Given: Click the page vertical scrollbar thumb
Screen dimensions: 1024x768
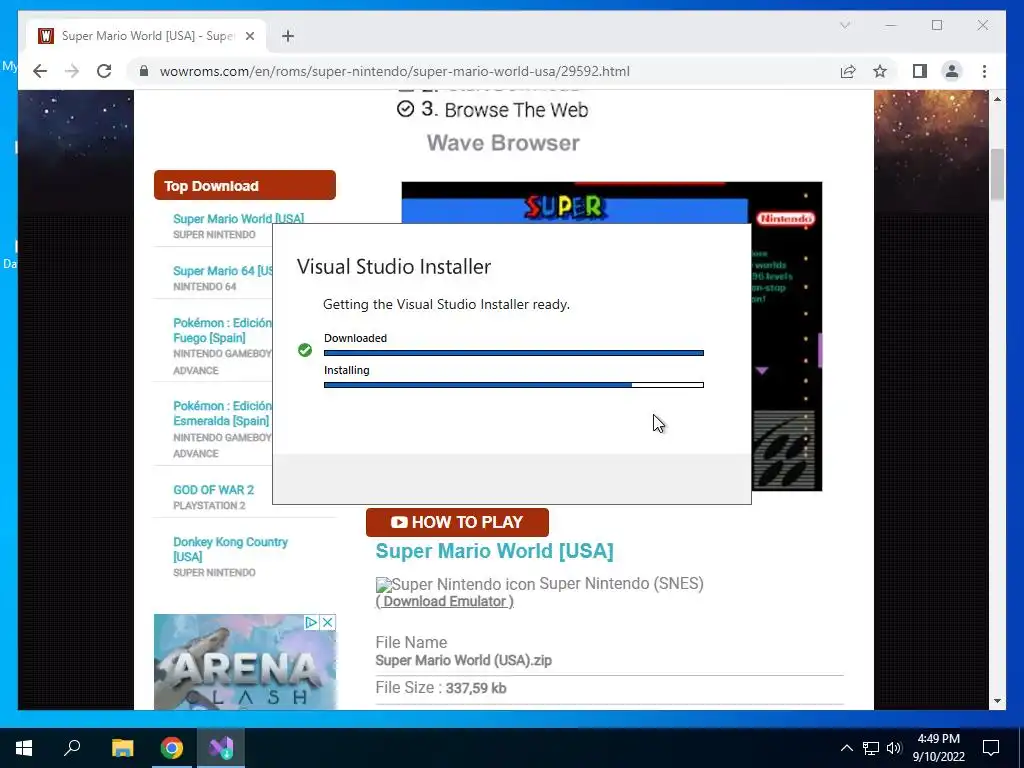Looking at the screenshot, I should pos(997,174).
